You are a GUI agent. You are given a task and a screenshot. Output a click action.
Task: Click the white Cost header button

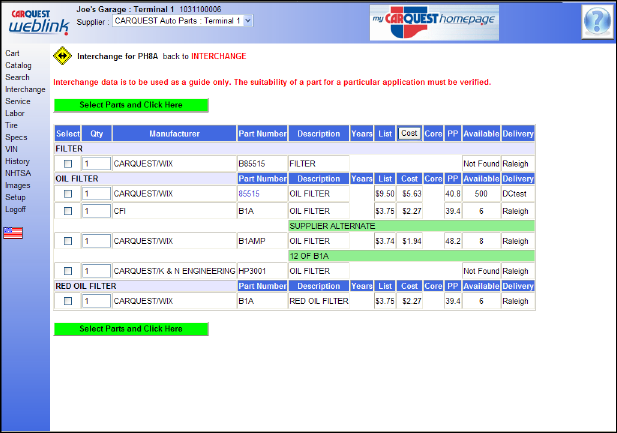pos(409,133)
